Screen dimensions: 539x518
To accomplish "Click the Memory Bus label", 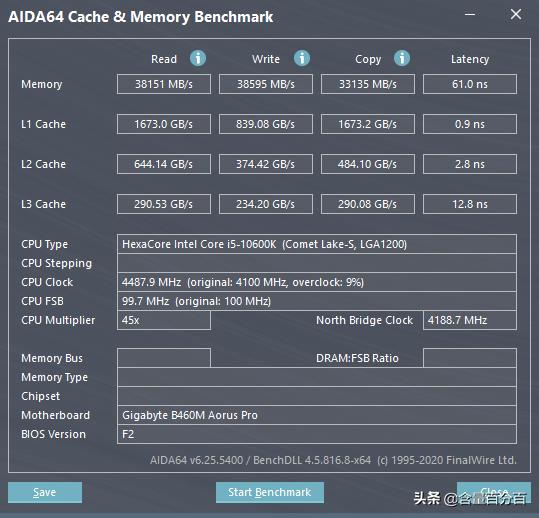I will 52,358.
